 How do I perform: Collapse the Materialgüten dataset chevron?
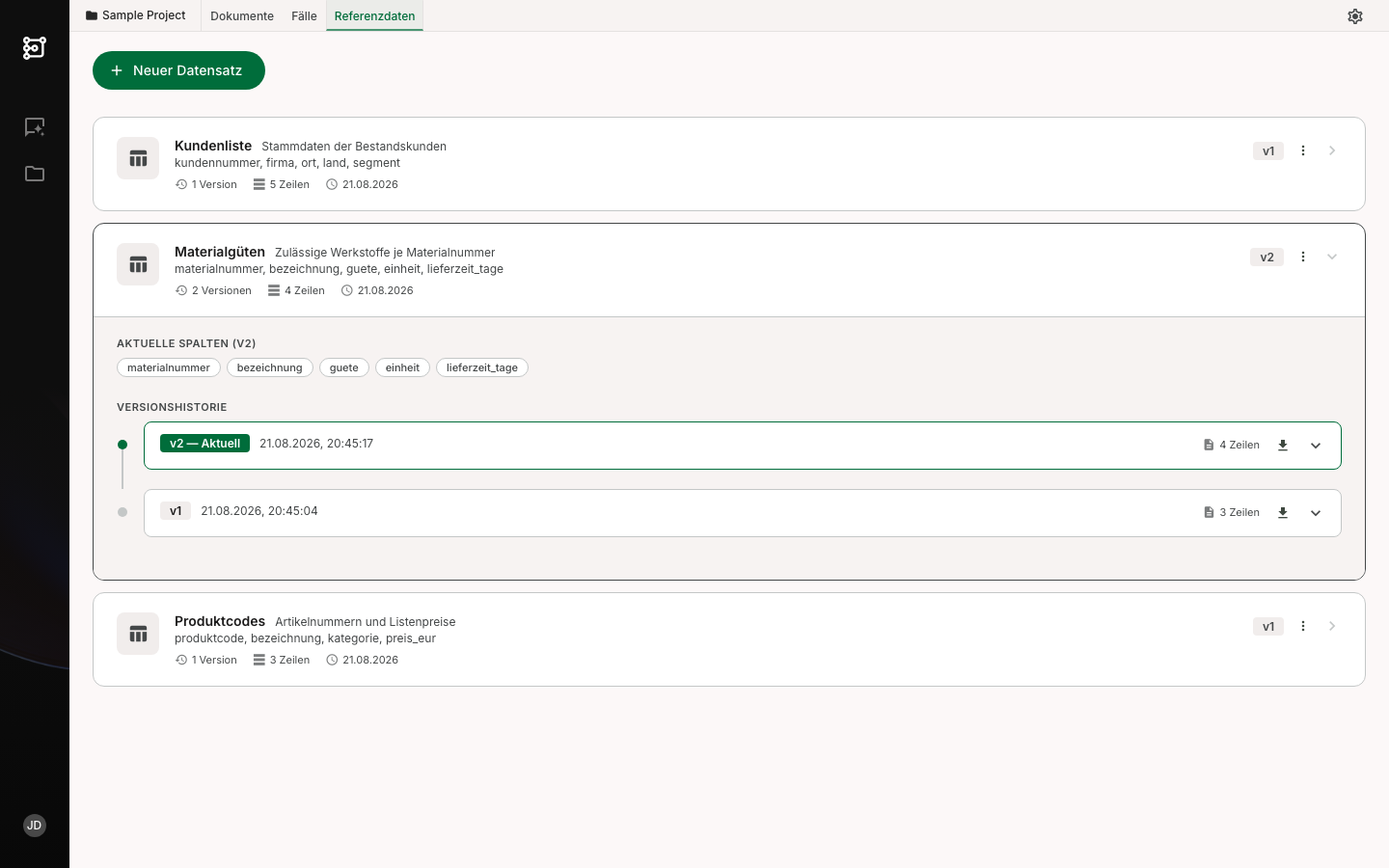pyautogui.click(x=1332, y=257)
